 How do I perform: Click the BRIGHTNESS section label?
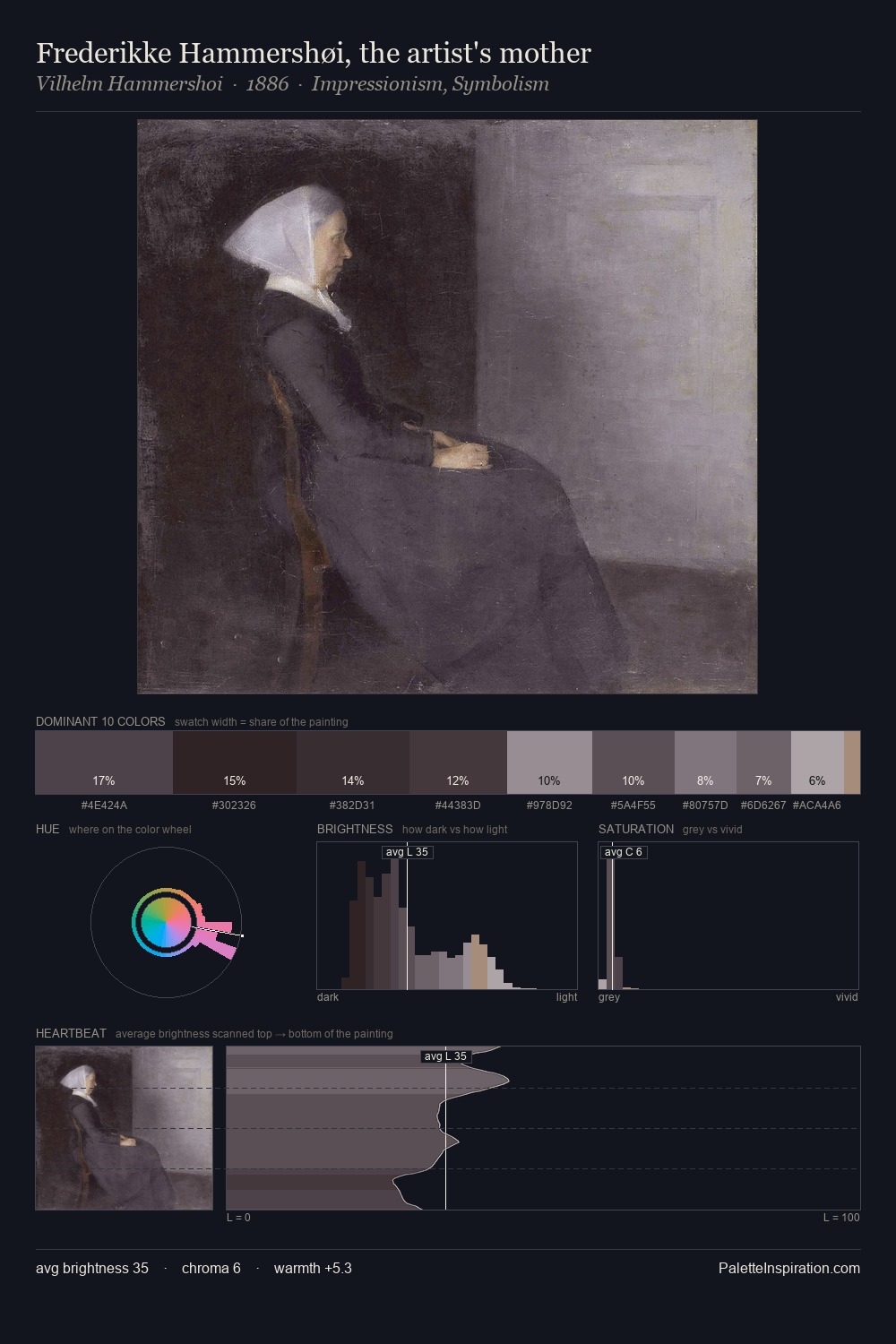click(x=355, y=829)
